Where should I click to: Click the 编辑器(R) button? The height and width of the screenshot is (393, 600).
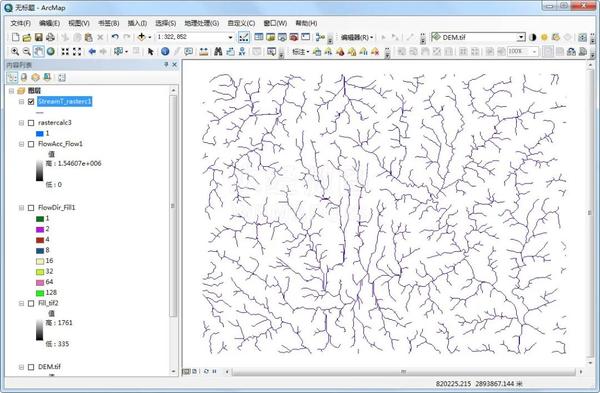357,37
